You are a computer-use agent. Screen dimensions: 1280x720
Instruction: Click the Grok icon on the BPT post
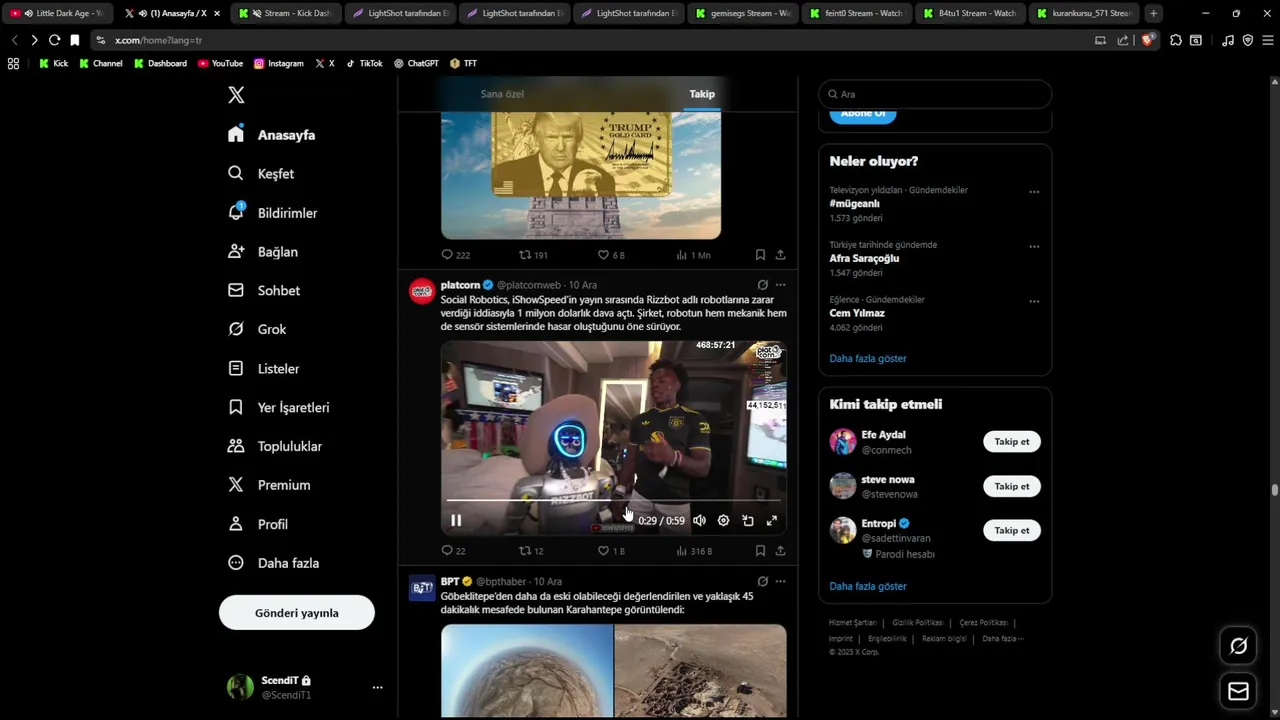(x=763, y=581)
